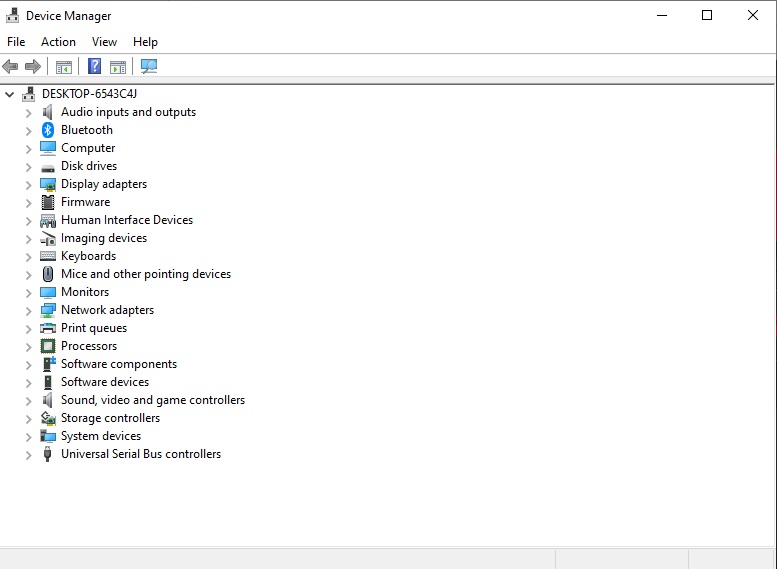
Task: Click the Print queues printer icon
Action: (48, 328)
